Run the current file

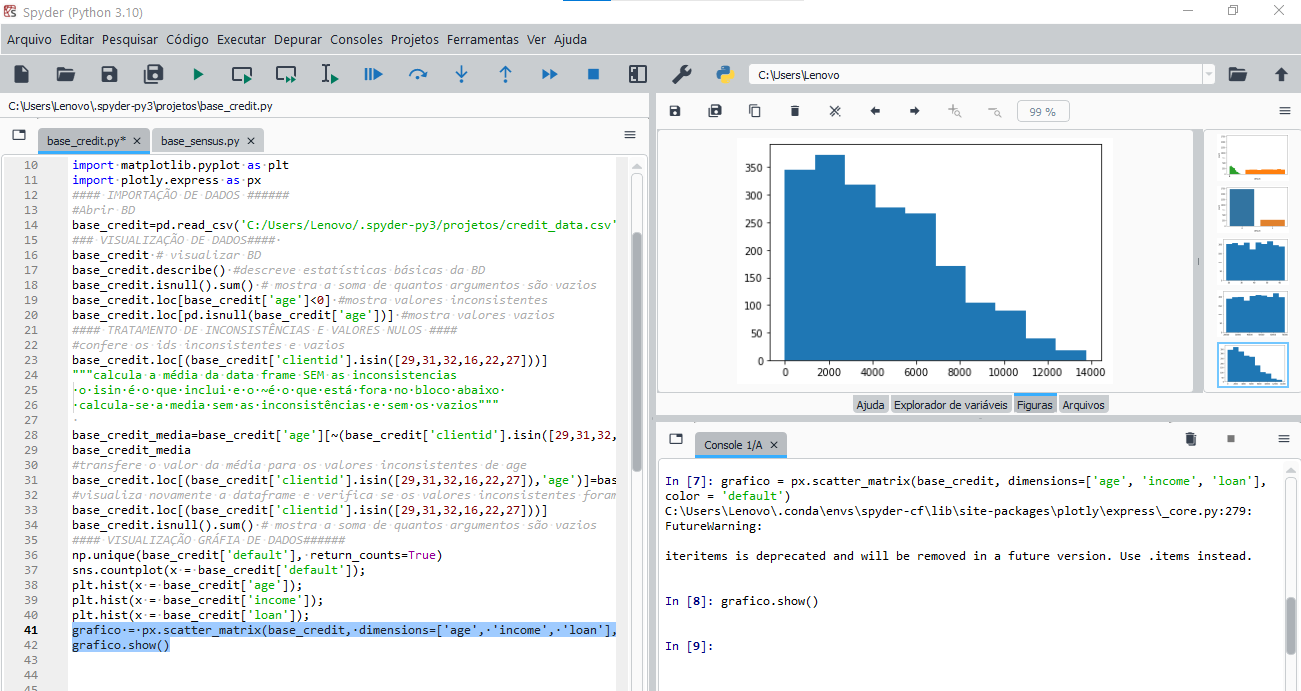pos(197,73)
